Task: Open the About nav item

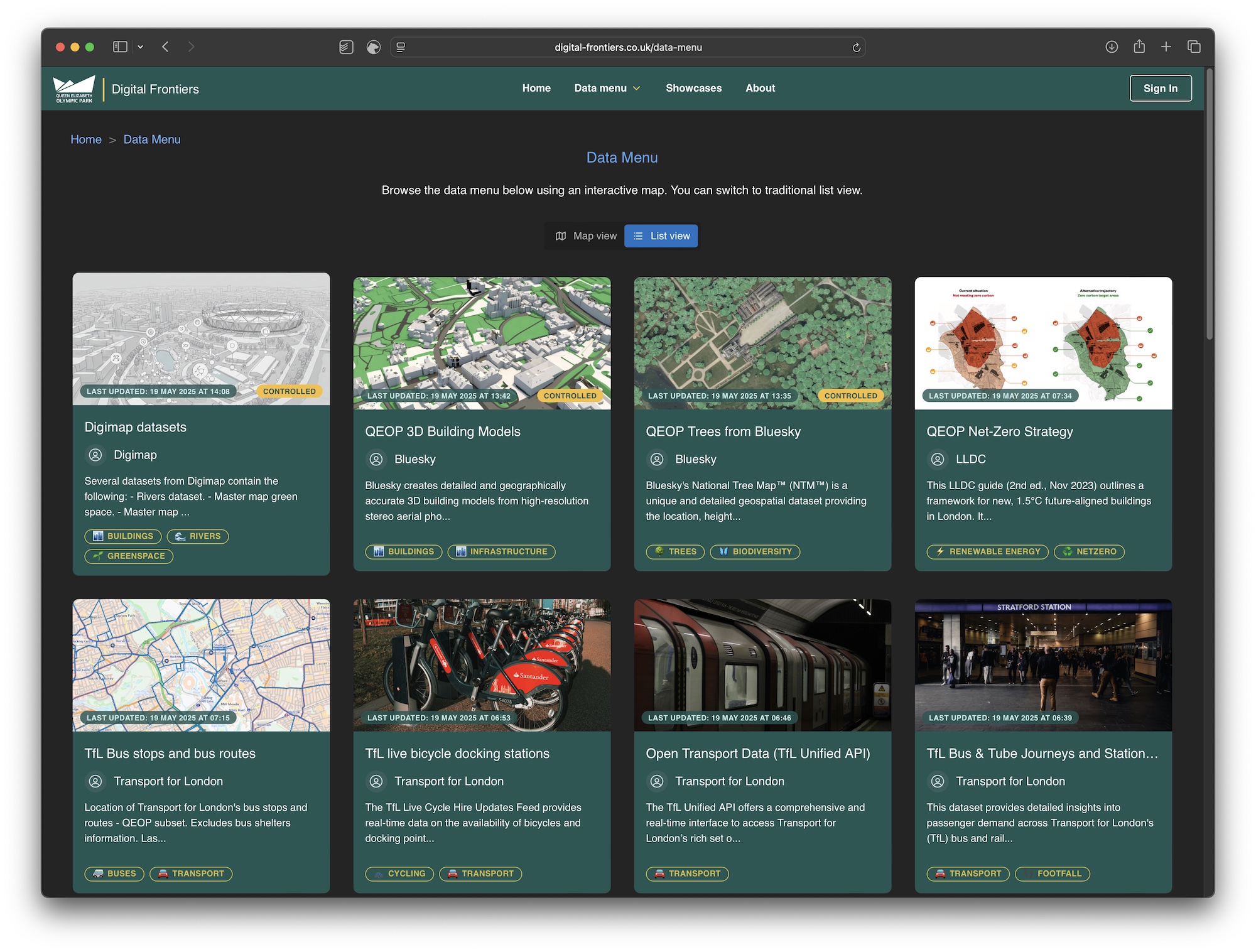Action: click(x=760, y=89)
